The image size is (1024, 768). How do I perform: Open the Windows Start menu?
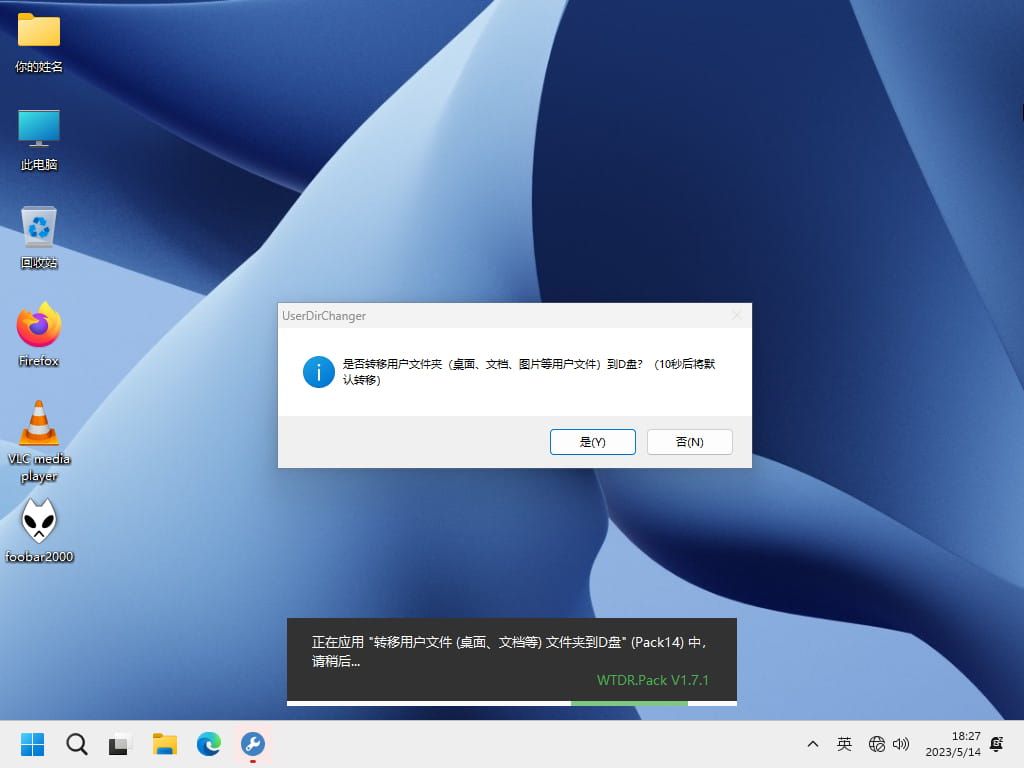pyautogui.click(x=32, y=744)
